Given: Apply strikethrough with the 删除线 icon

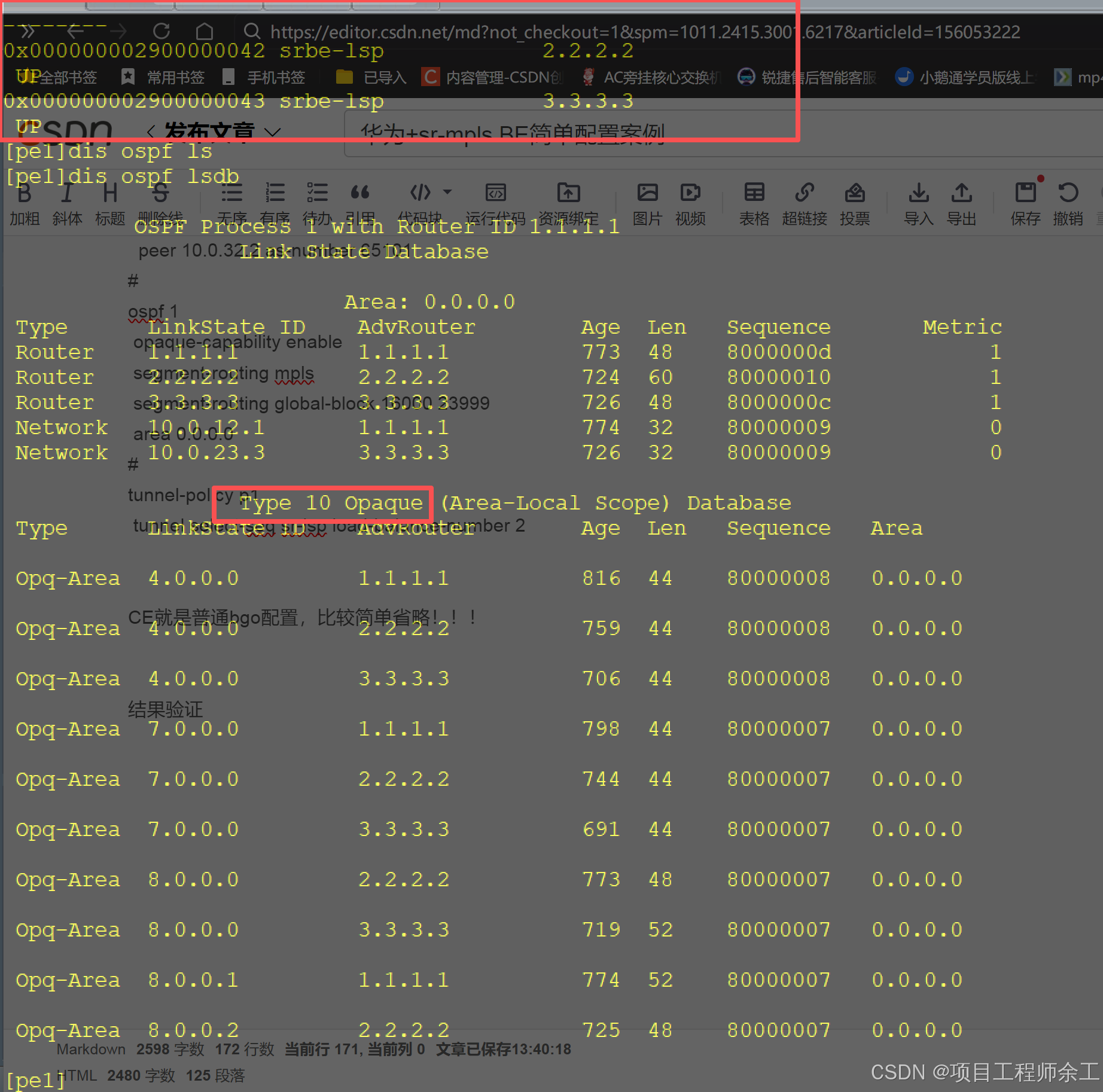Looking at the screenshot, I should [160, 203].
